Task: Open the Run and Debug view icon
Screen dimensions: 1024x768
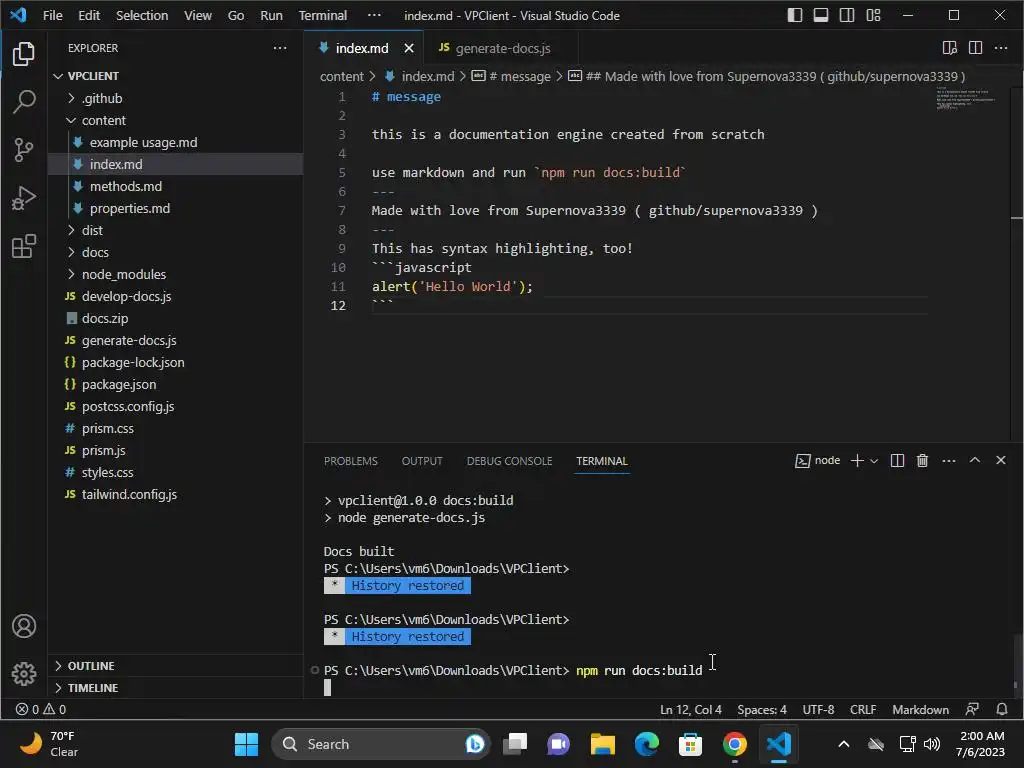Action: point(24,198)
